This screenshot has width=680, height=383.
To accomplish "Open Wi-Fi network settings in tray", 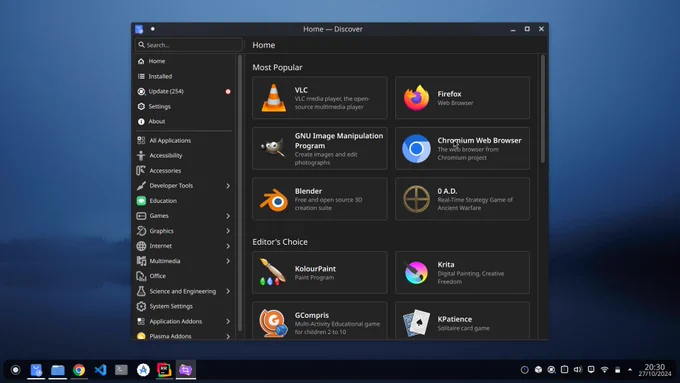I will (x=605, y=370).
